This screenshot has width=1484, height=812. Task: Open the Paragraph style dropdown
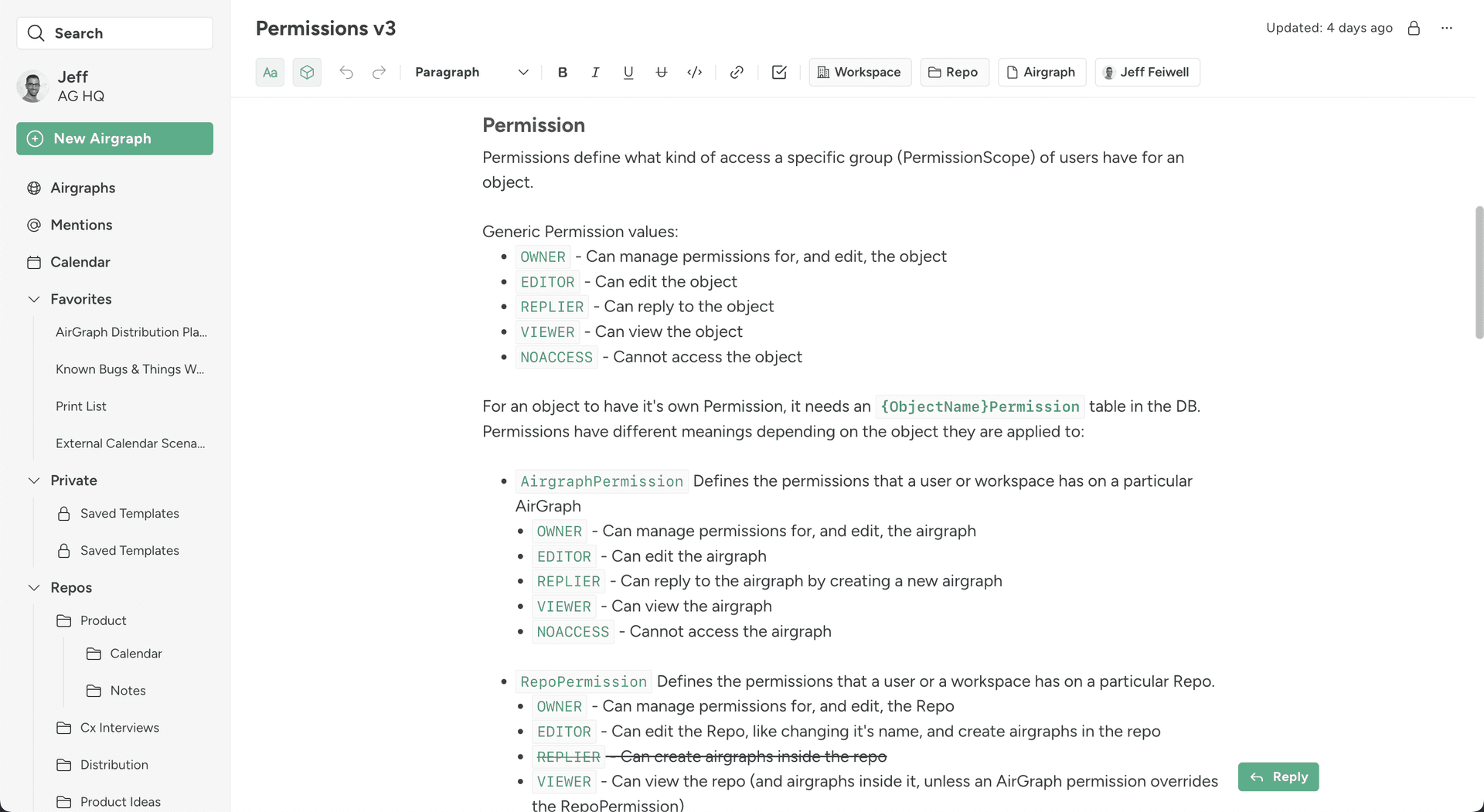click(x=471, y=72)
